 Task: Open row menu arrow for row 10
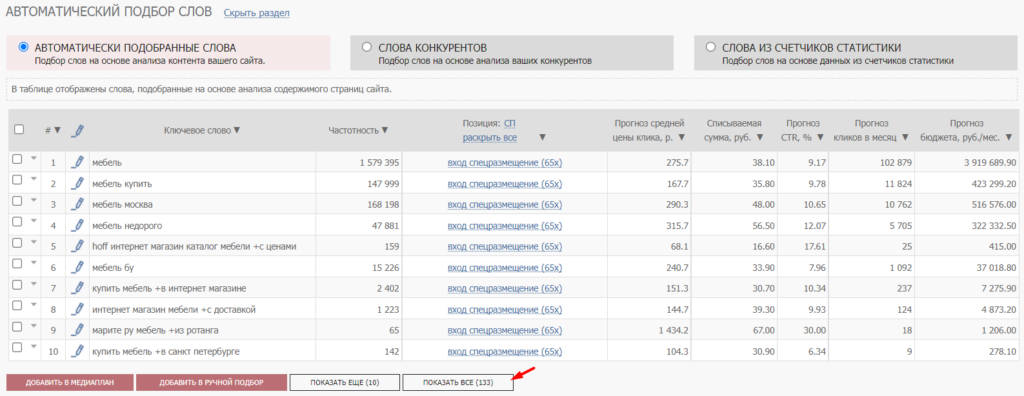click(x=33, y=346)
